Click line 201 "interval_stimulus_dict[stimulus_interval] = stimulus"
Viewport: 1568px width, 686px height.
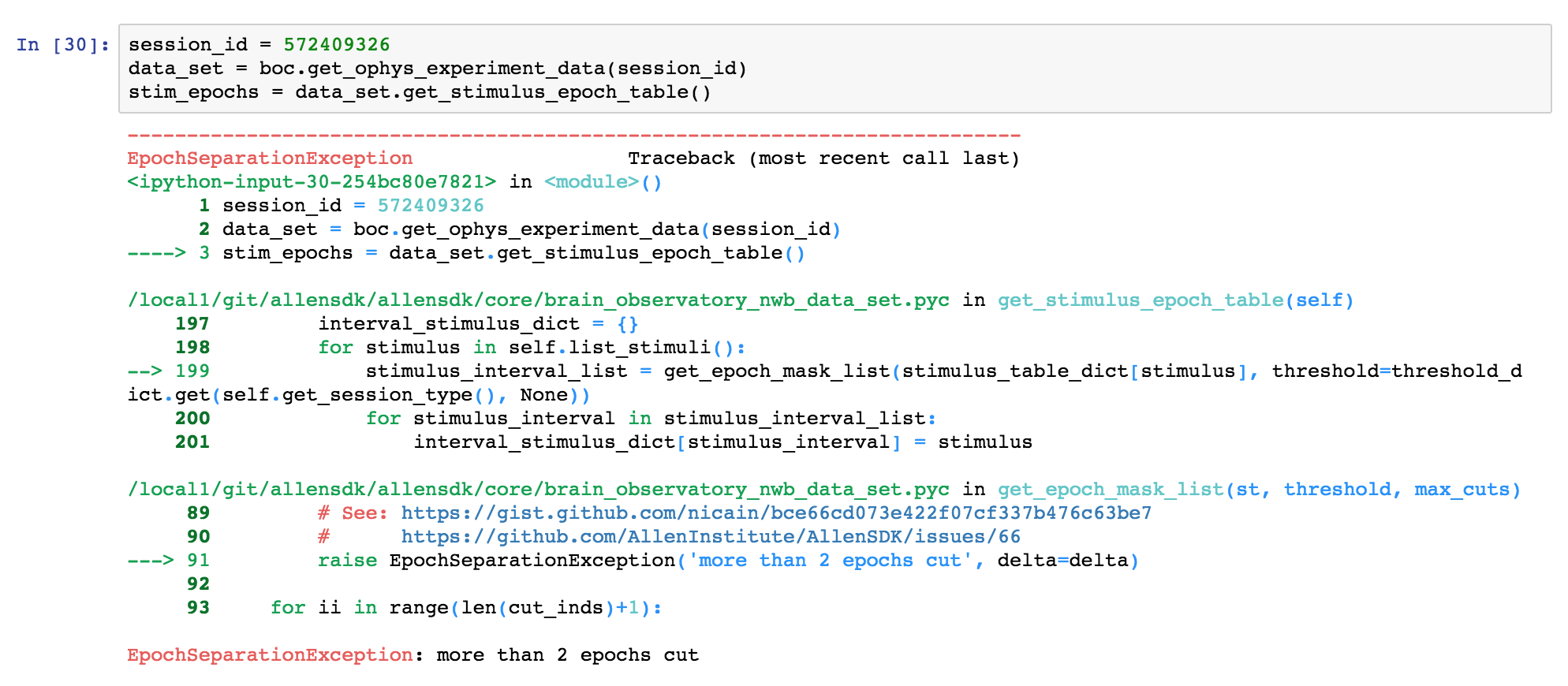coord(722,442)
